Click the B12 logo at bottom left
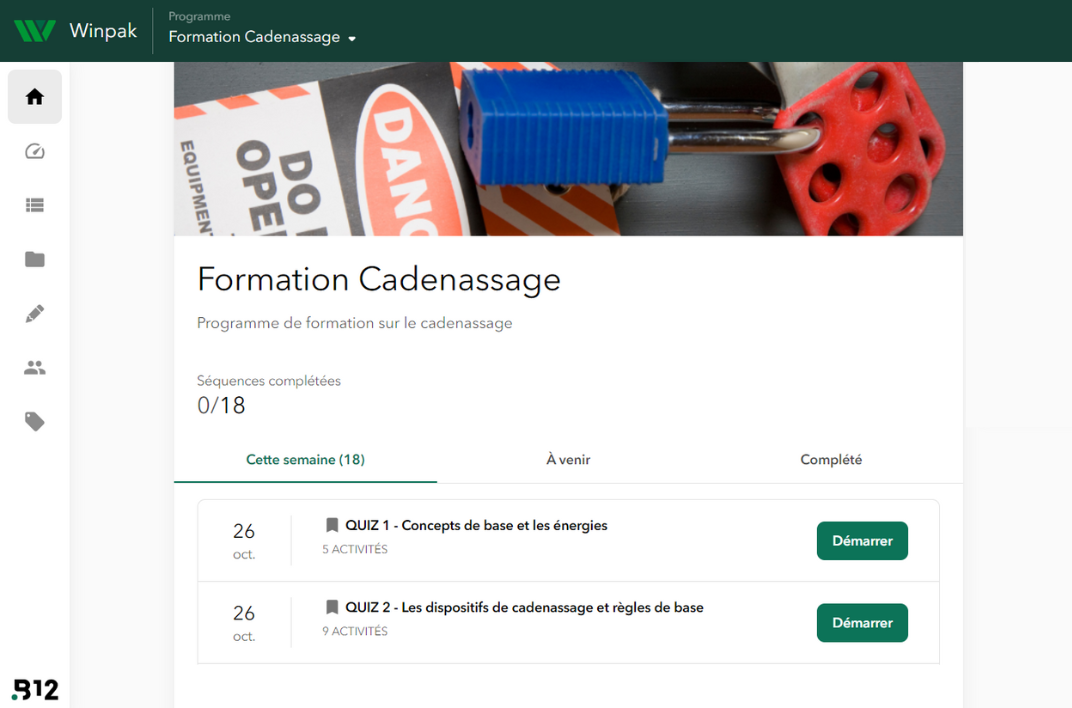Viewport: 1072px width, 708px height. (35, 688)
